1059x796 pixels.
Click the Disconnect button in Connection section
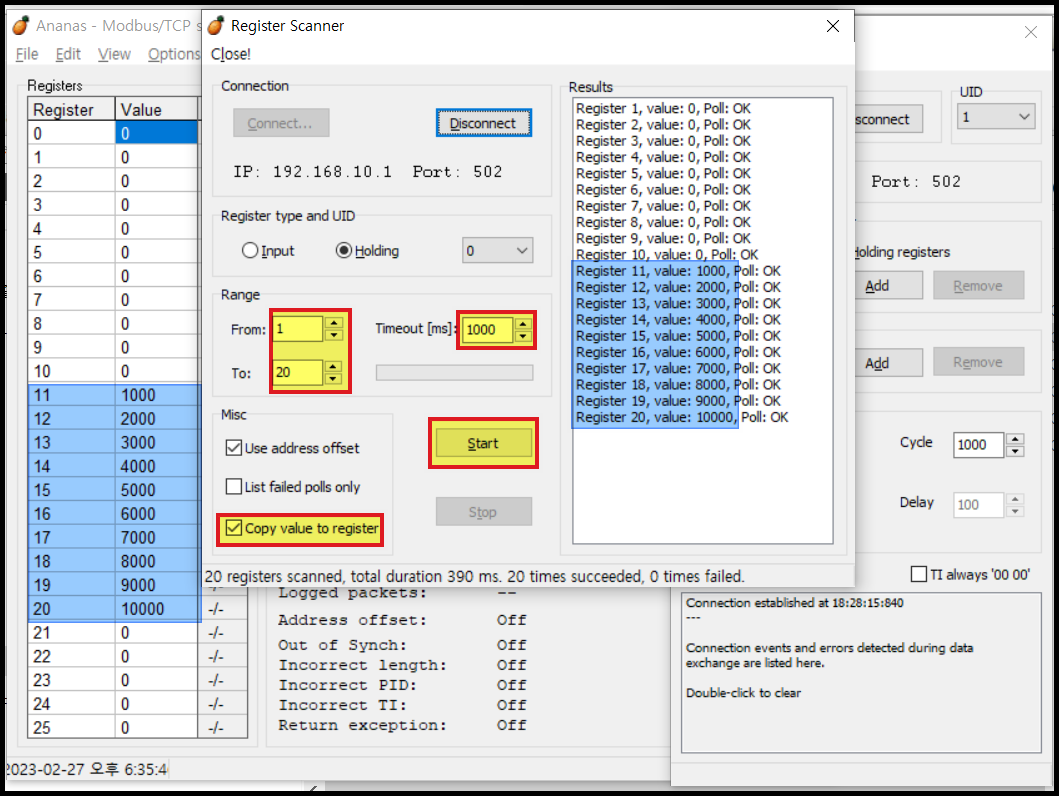pos(483,123)
